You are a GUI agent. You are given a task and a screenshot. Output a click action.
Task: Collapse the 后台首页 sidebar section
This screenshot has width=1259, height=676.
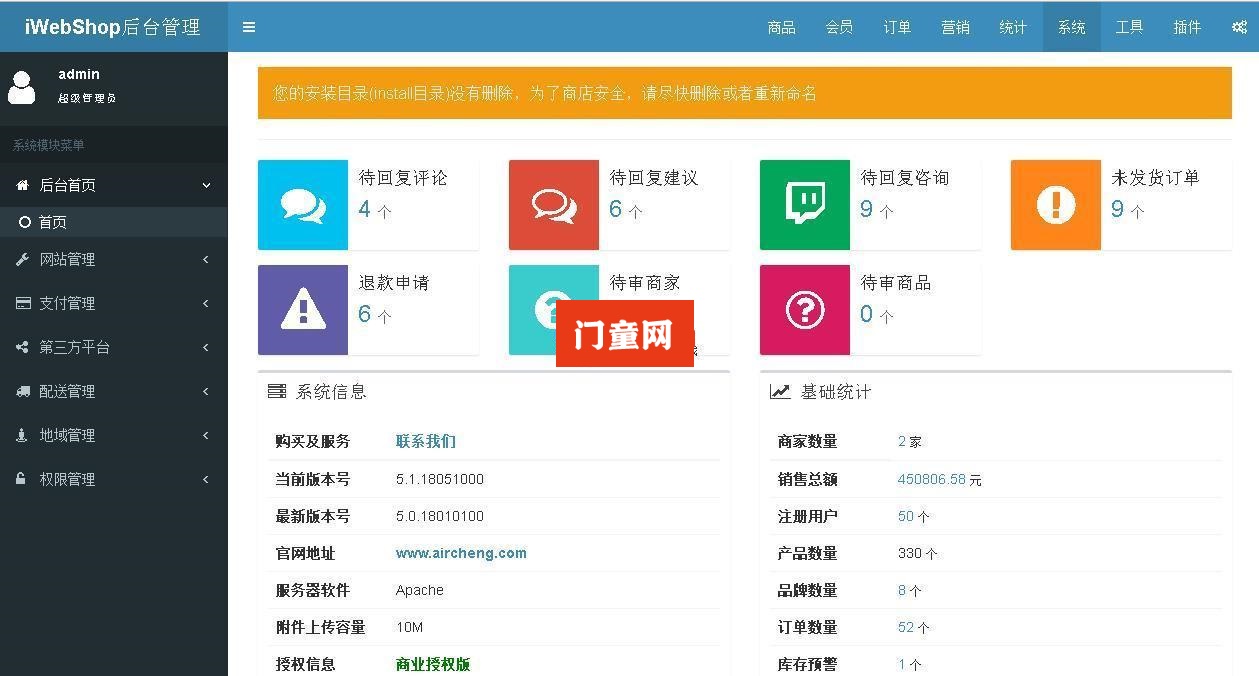pos(113,185)
